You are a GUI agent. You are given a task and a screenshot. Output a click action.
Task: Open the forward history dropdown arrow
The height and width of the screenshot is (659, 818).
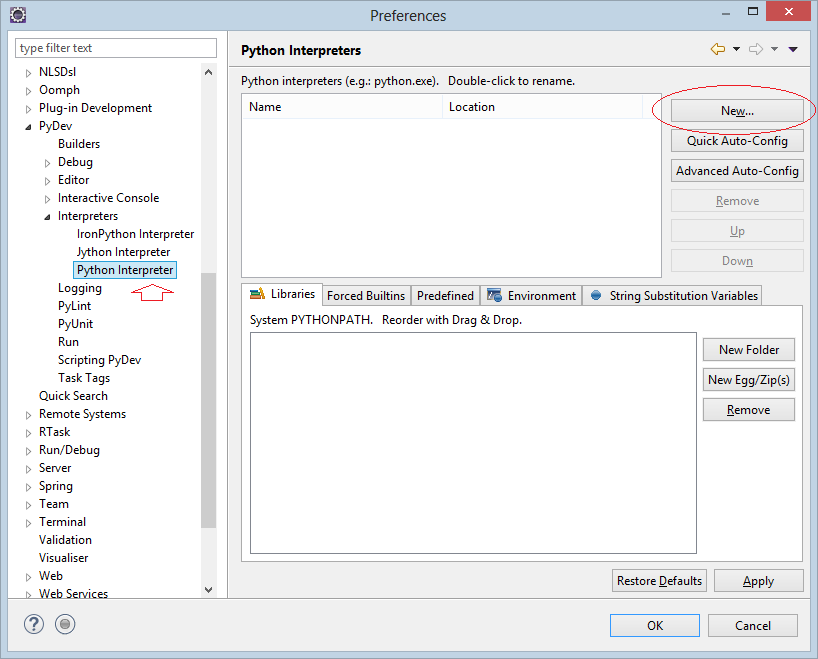[x=775, y=49]
